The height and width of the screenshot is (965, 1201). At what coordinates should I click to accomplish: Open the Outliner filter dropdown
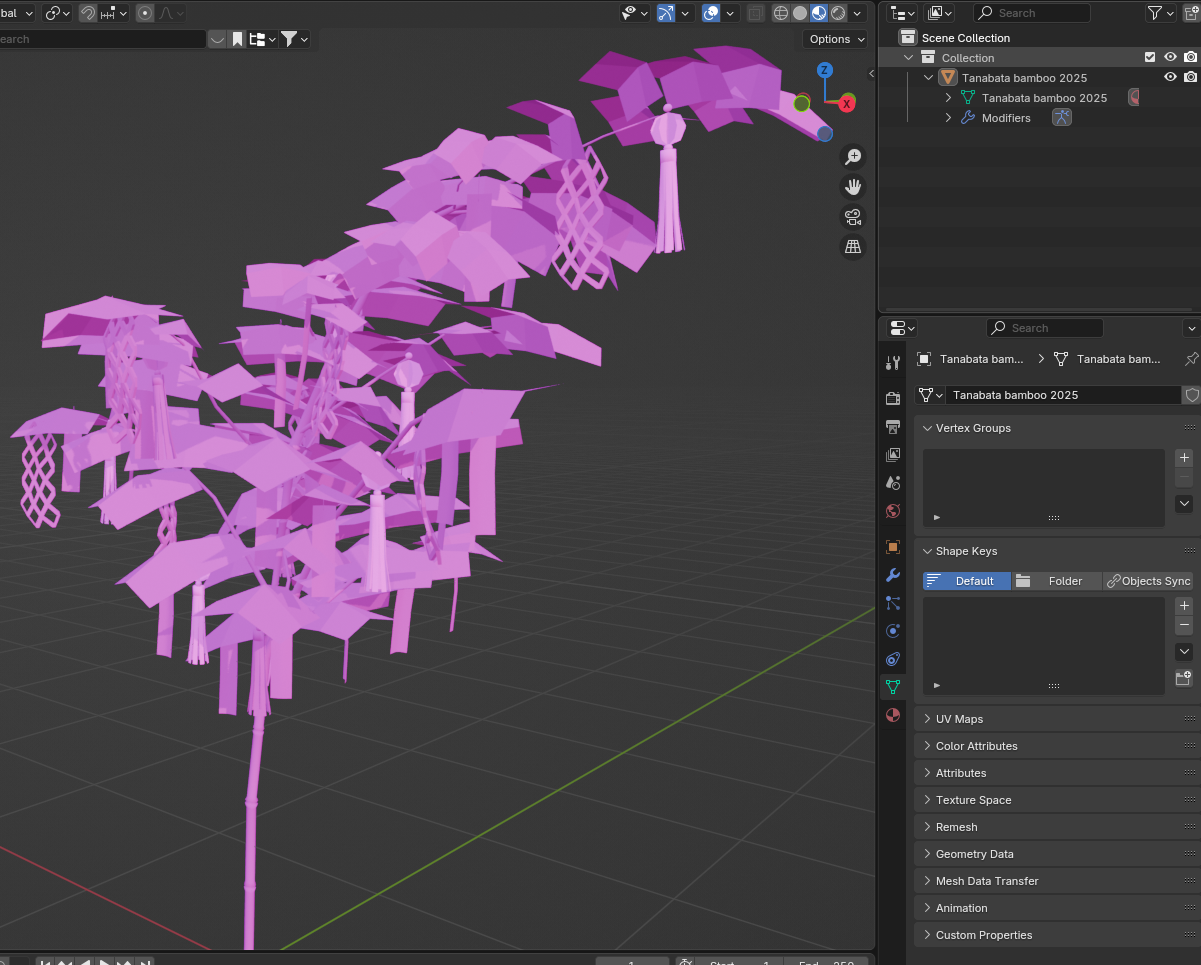tap(1162, 13)
